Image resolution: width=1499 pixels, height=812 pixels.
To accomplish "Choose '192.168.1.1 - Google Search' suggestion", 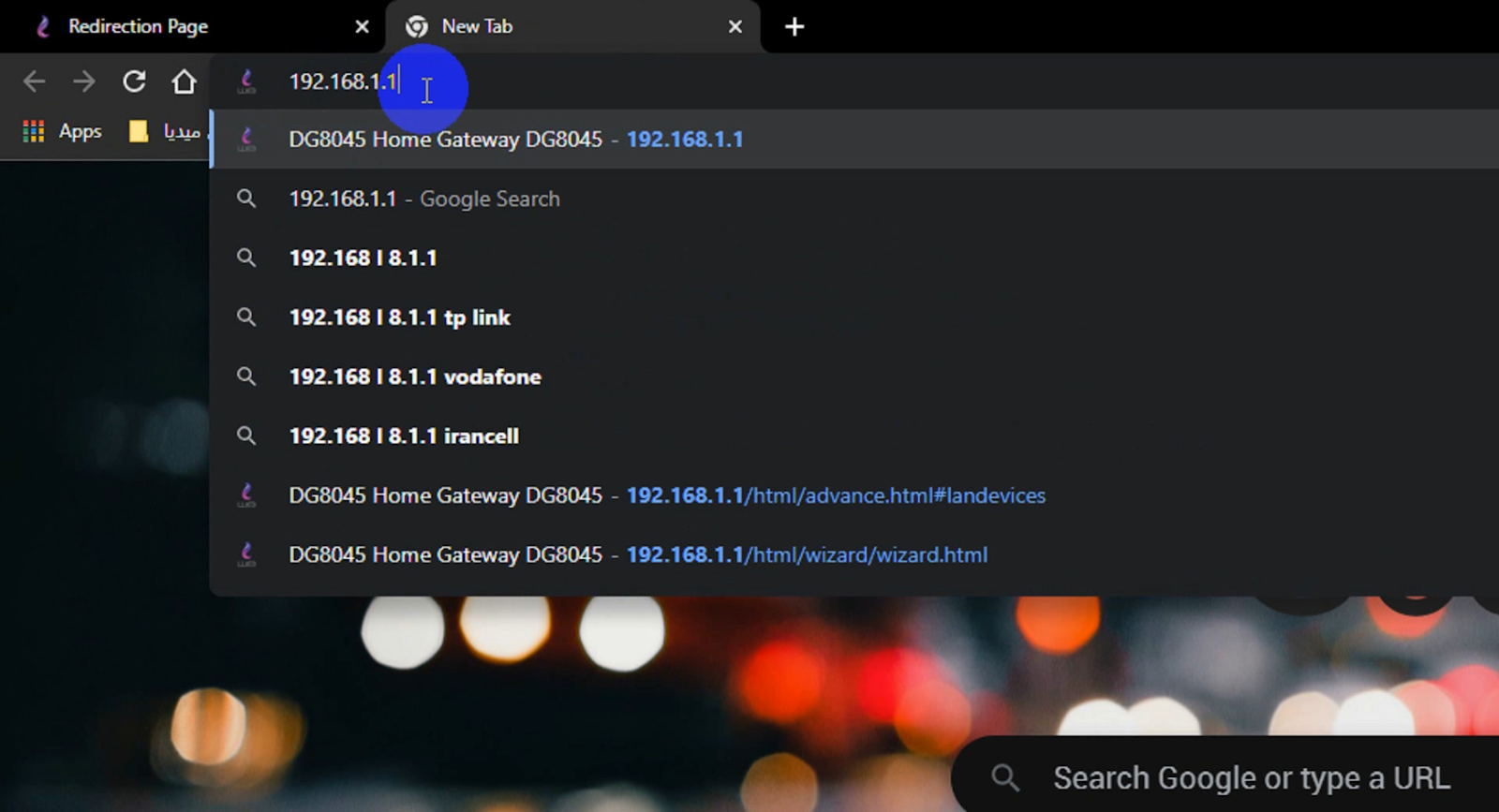I will pyautogui.click(x=855, y=199).
